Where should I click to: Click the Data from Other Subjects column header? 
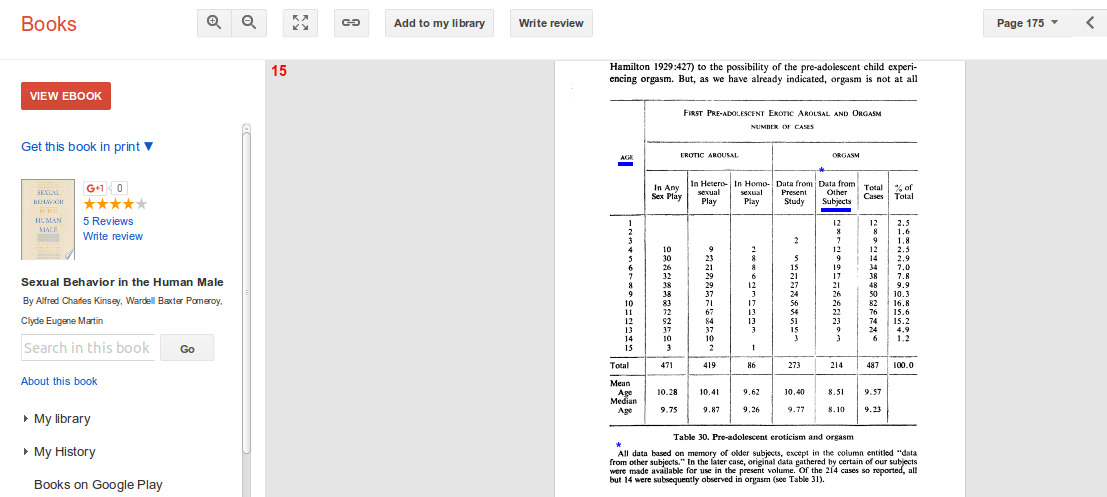click(837, 193)
